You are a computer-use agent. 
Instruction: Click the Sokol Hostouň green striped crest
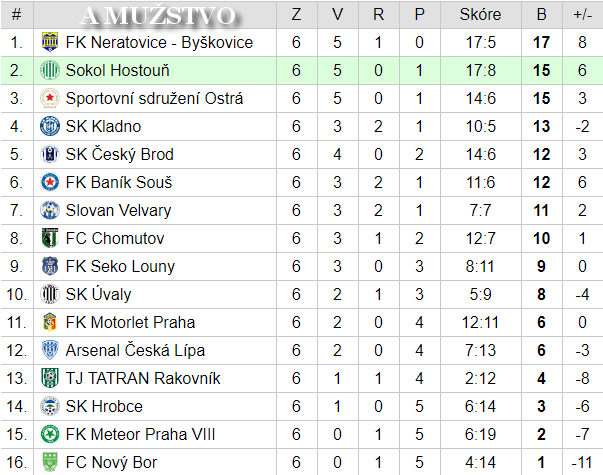pos(50,70)
